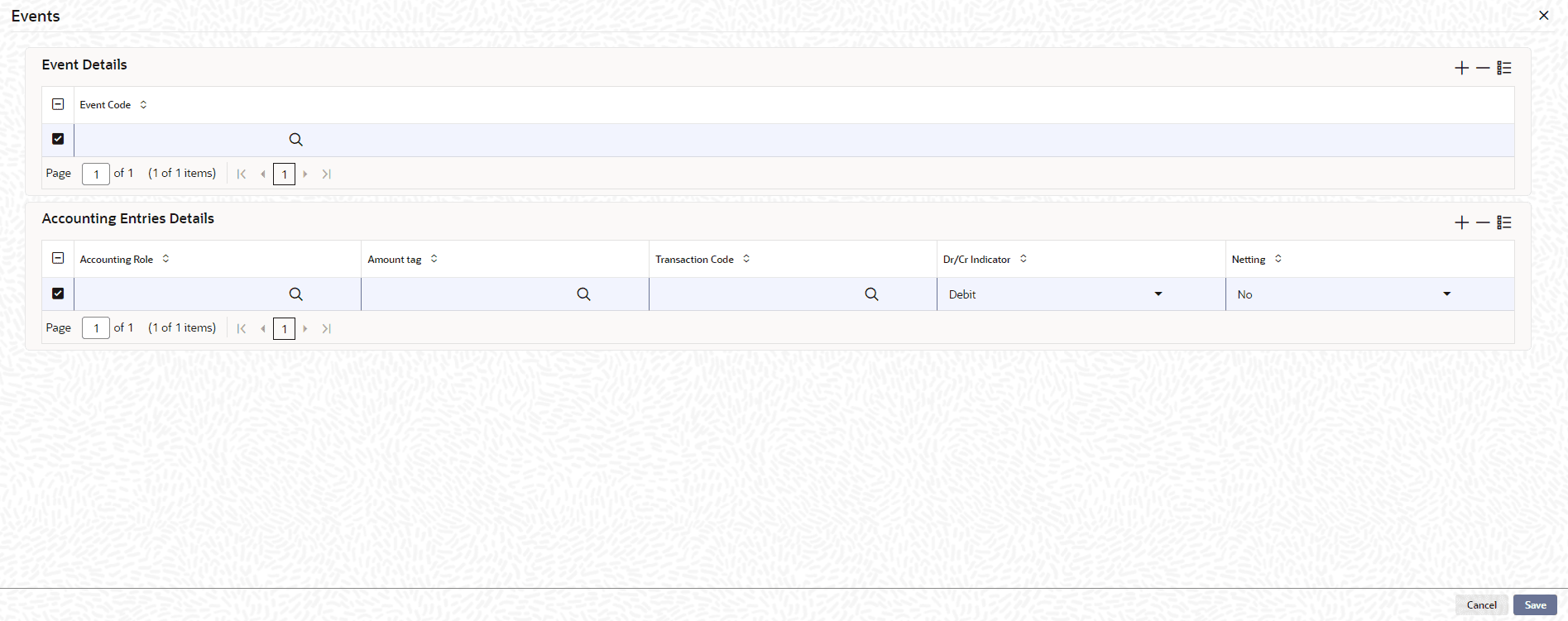Viewport: 1568px width, 621px height.
Task: Click the Amount tag input field
Action: pos(469,294)
